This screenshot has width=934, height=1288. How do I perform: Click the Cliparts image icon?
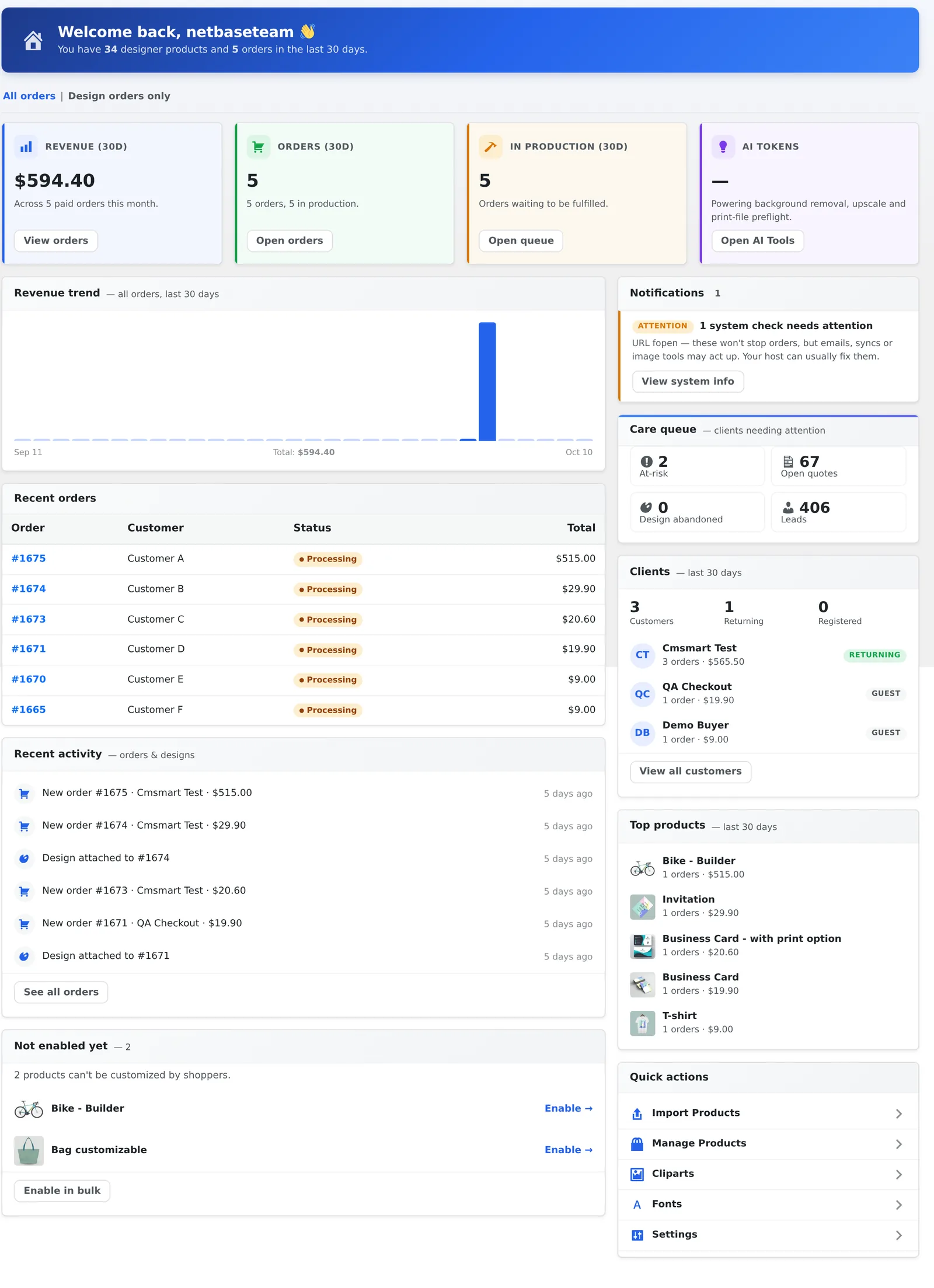[x=637, y=1174]
